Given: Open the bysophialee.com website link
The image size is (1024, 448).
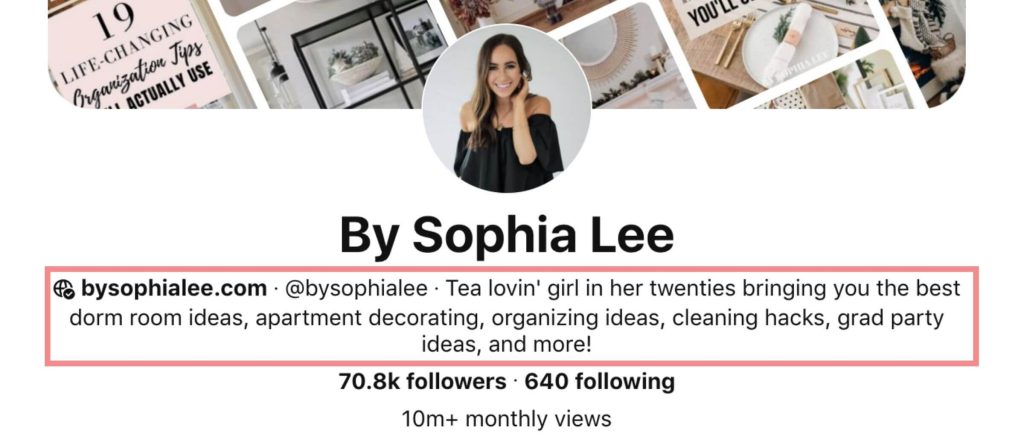Looking at the screenshot, I should (x=174, y=288).
